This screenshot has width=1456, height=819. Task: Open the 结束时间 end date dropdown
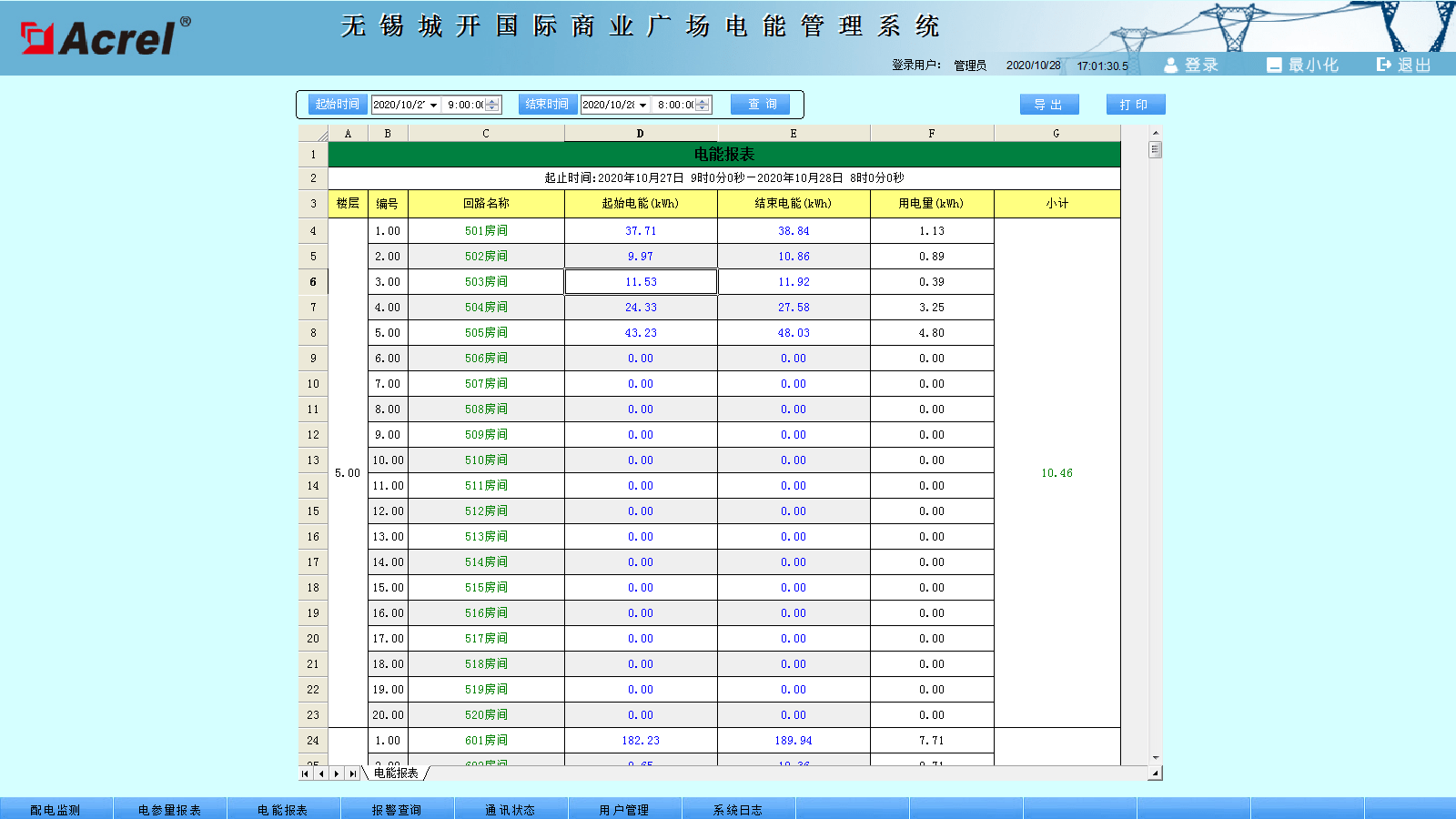click(x=643, y=104)
